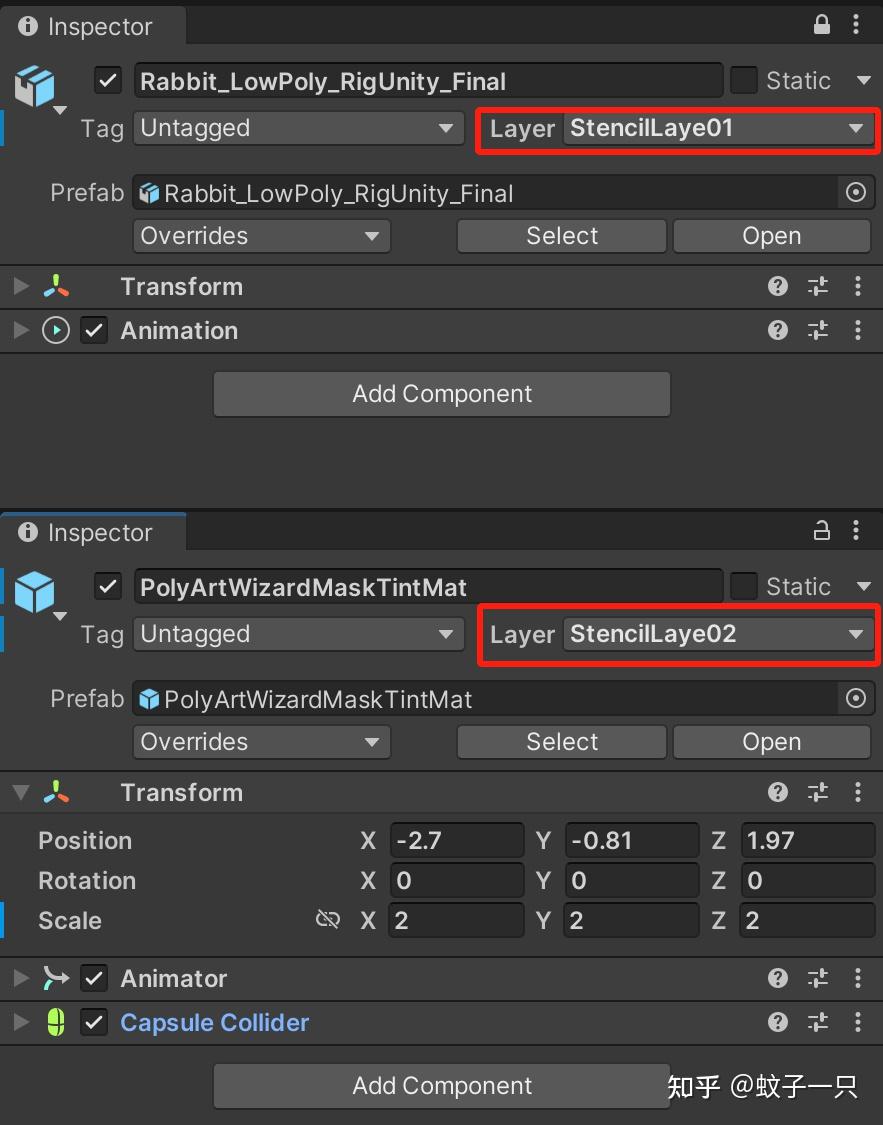Click the Position X field showing -2.7
Screen dimensions: 883x1125
pos(457,840)
